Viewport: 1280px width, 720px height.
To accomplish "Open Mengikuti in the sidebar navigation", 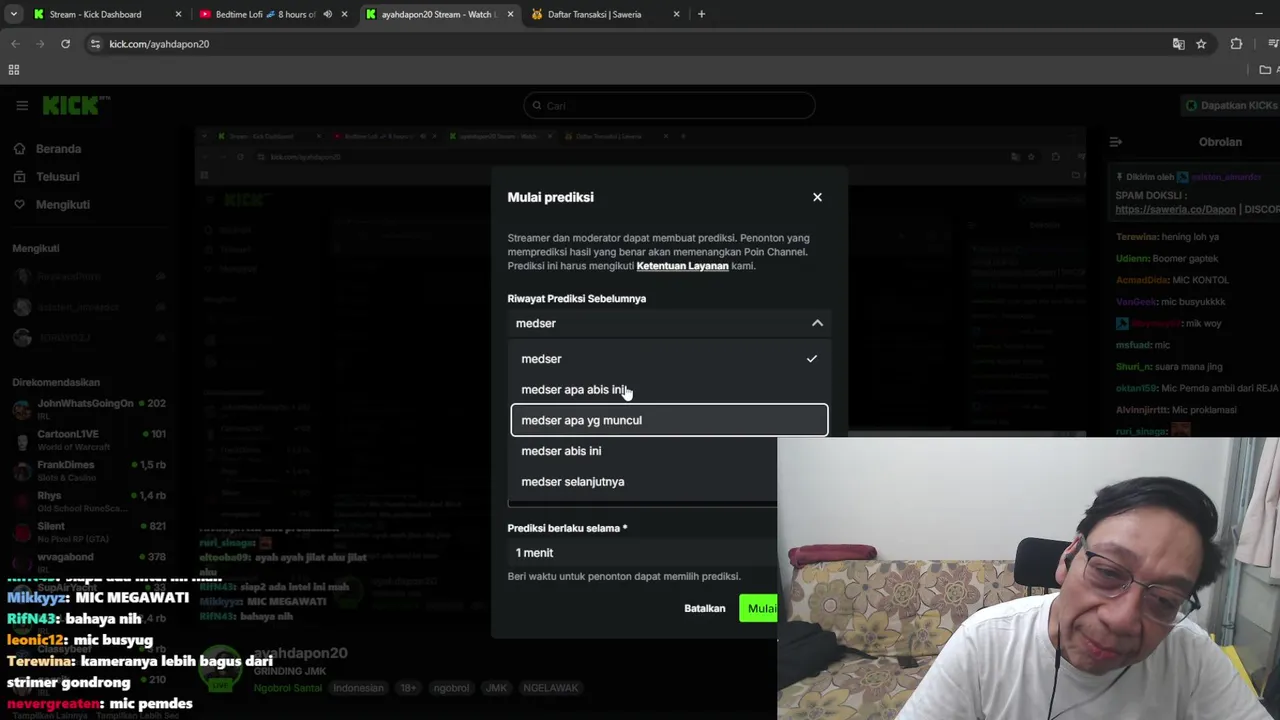I will click(x=63, y=205).
